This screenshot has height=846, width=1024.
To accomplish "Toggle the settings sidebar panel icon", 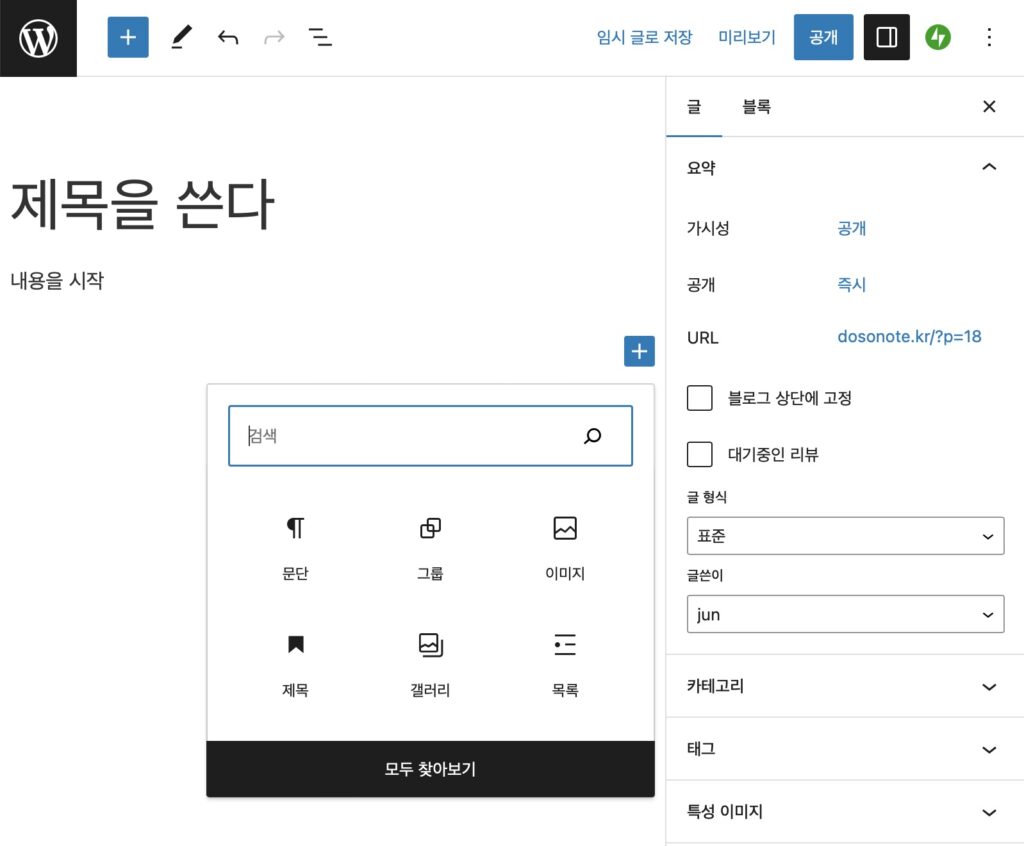I will 886,38.
